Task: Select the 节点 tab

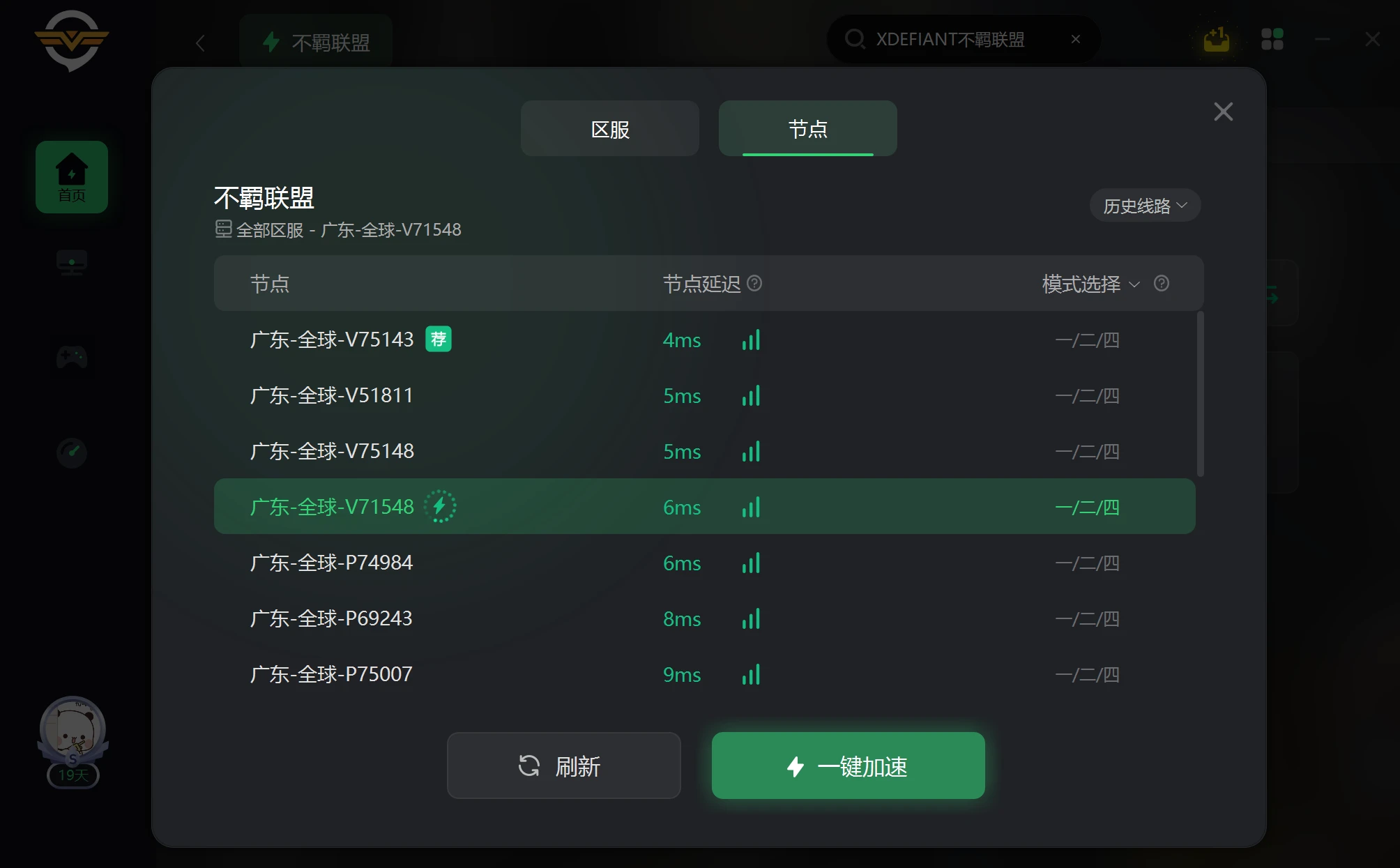Action: tap(808, 128)
